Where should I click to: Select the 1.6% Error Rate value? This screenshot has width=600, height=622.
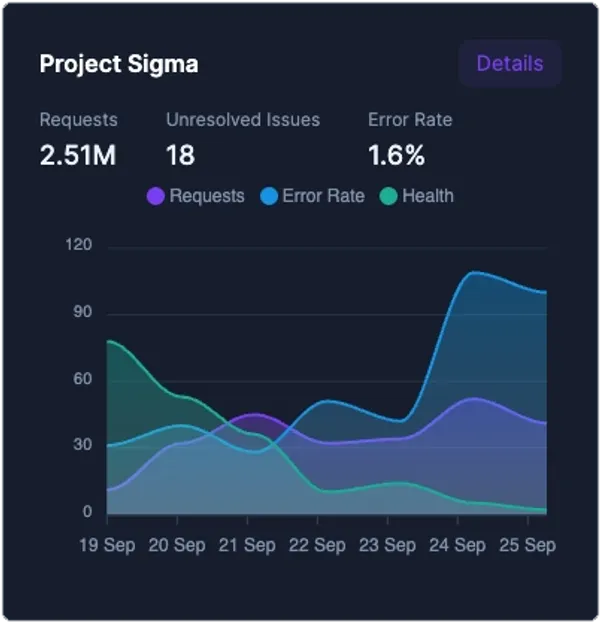pyautogui.click(x=396, y=155)
